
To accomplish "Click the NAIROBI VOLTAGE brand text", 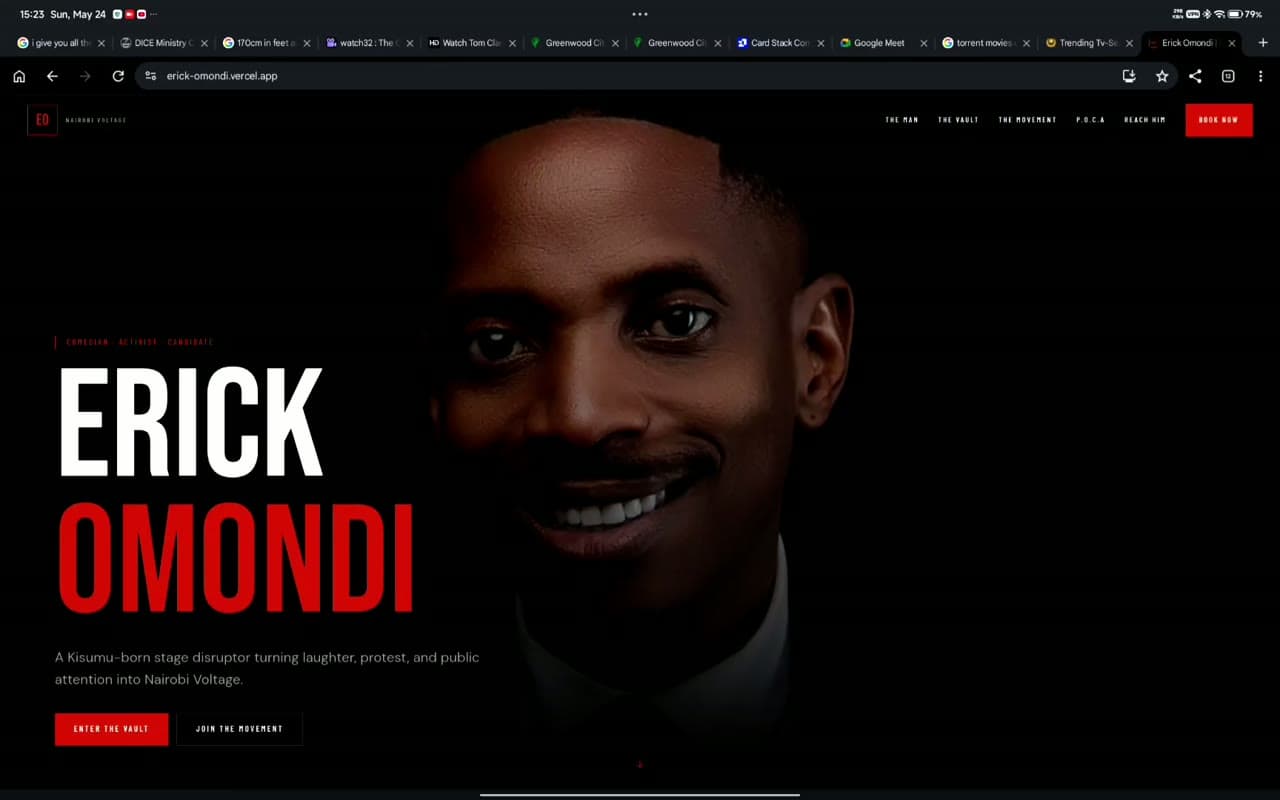I will coord(96,121).
